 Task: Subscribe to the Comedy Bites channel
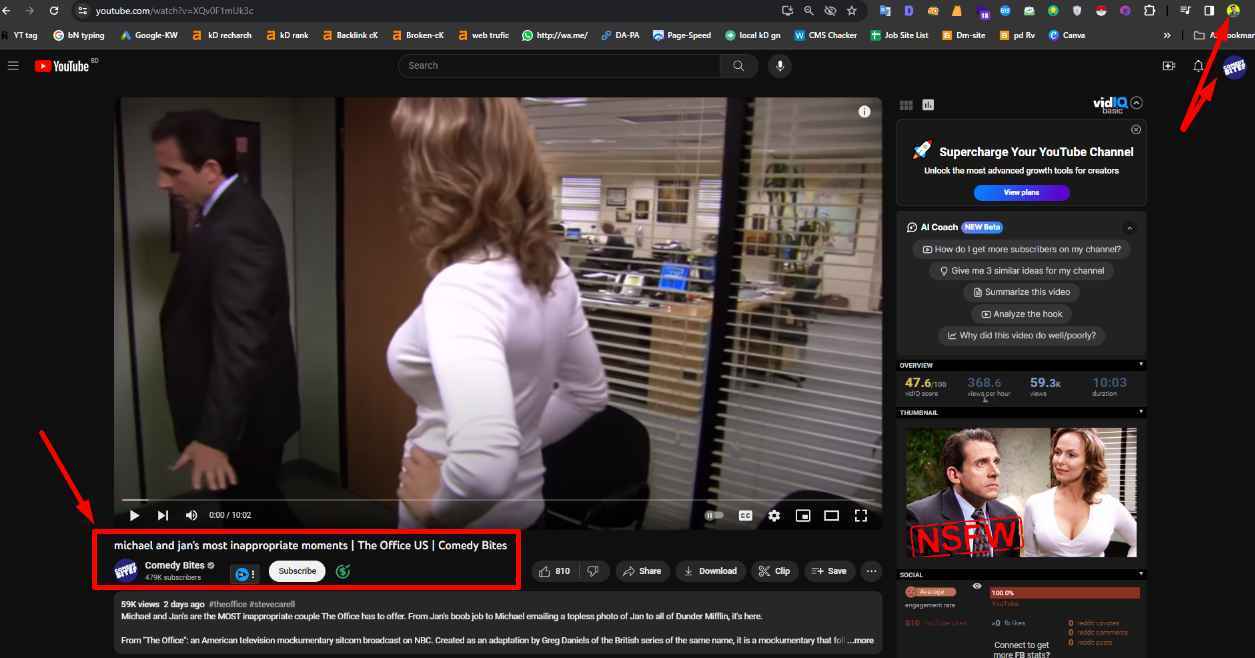click(x=297, y=571)
